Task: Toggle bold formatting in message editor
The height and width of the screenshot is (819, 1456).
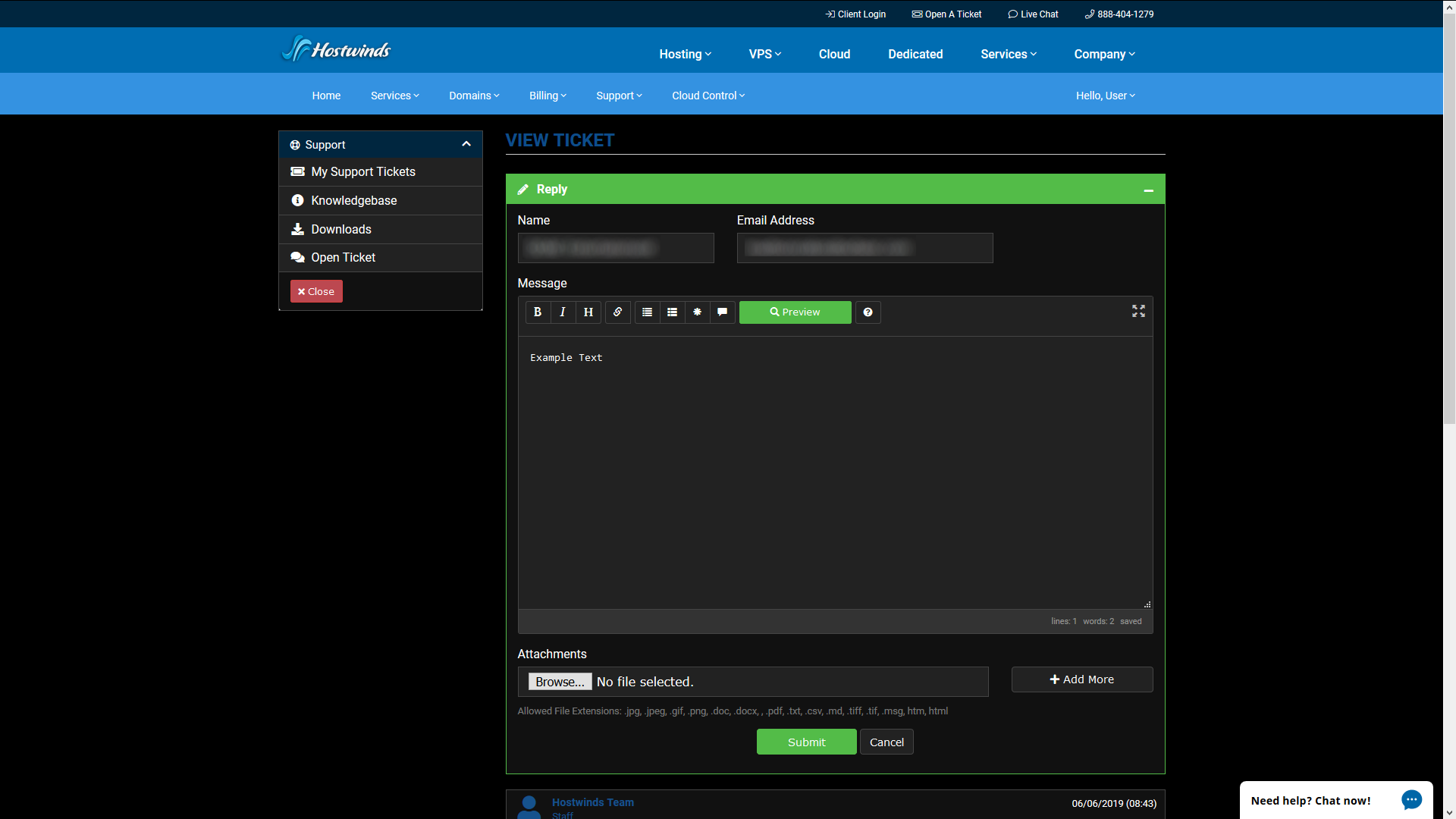Action: [x=538, y=312]
